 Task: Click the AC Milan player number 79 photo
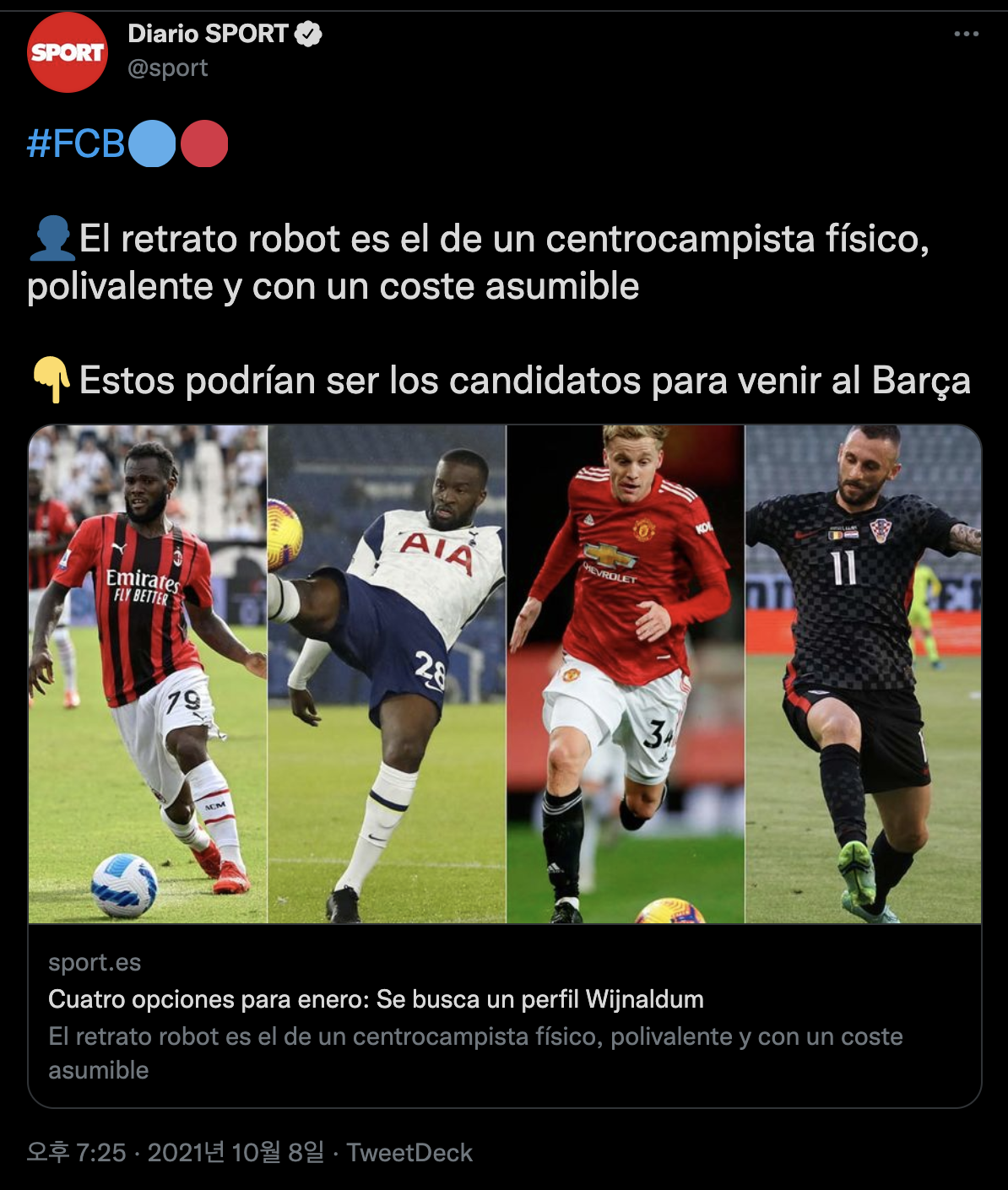point(148,673)
